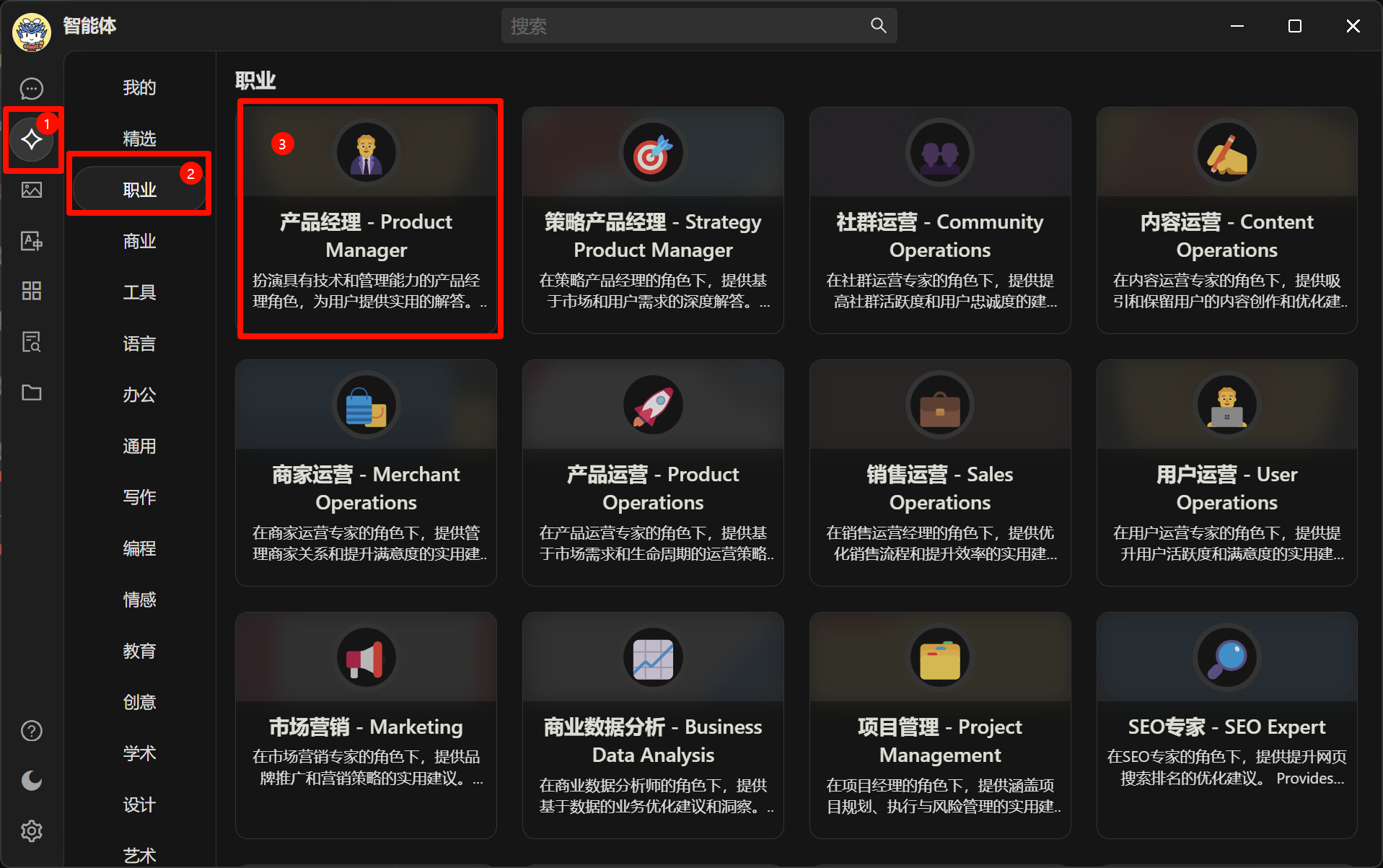
Task: Select the 教育 category
Action: 139,651
